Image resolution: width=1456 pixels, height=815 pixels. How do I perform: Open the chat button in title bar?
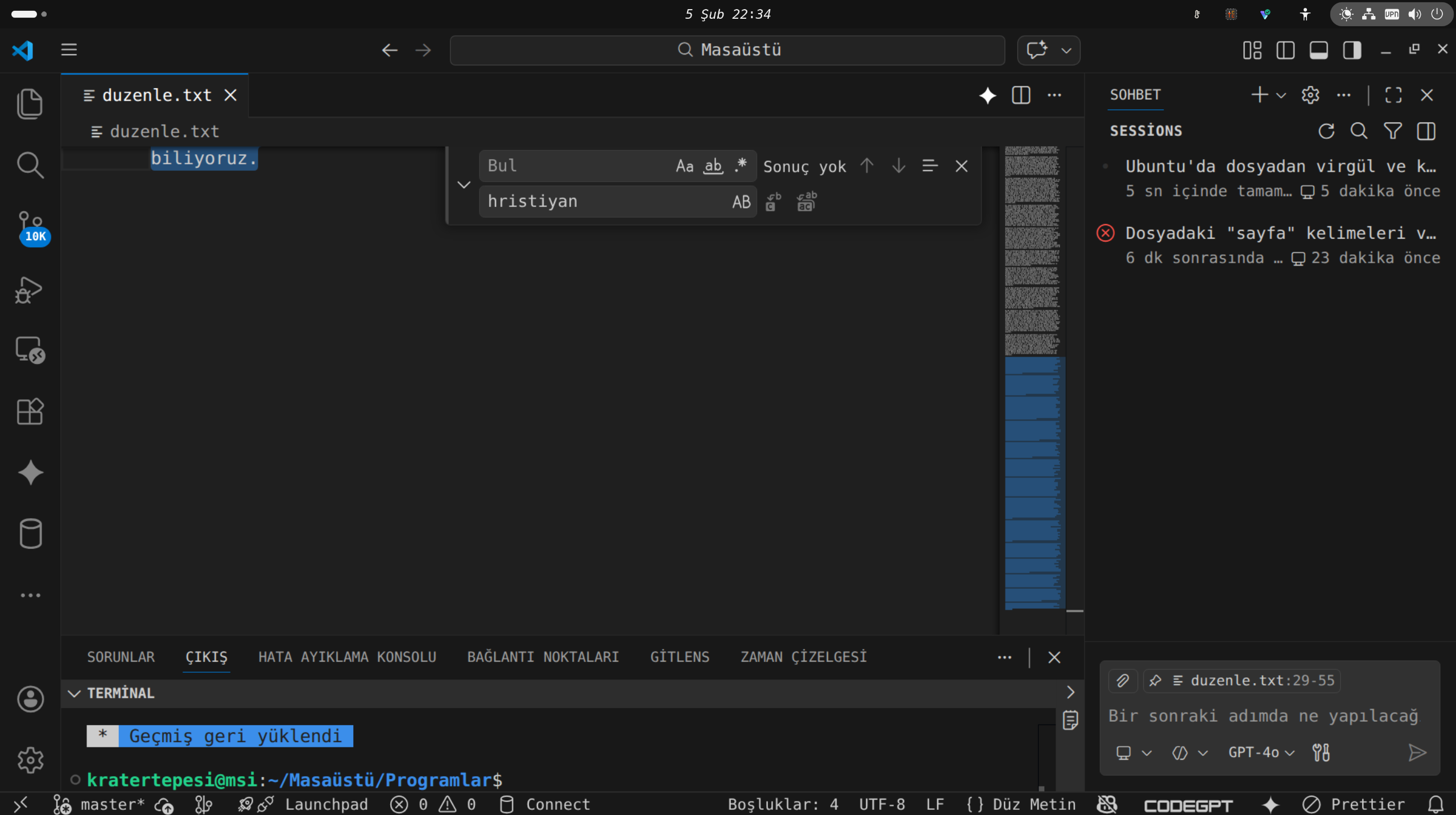1036,50
